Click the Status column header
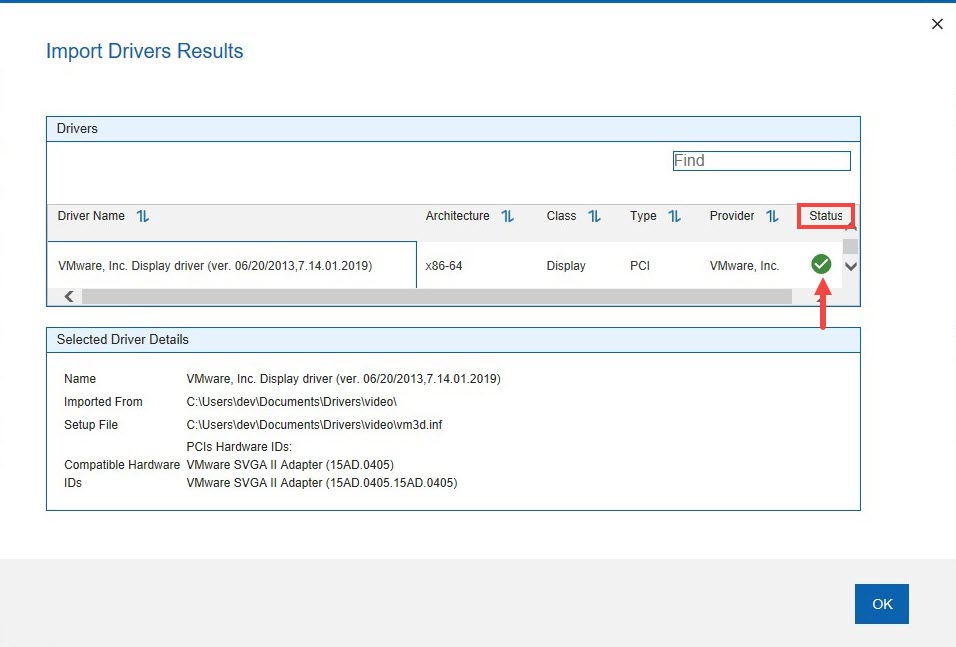Image resolution: width=956 pixels, height=647 pixels. (x=826, y=216)
